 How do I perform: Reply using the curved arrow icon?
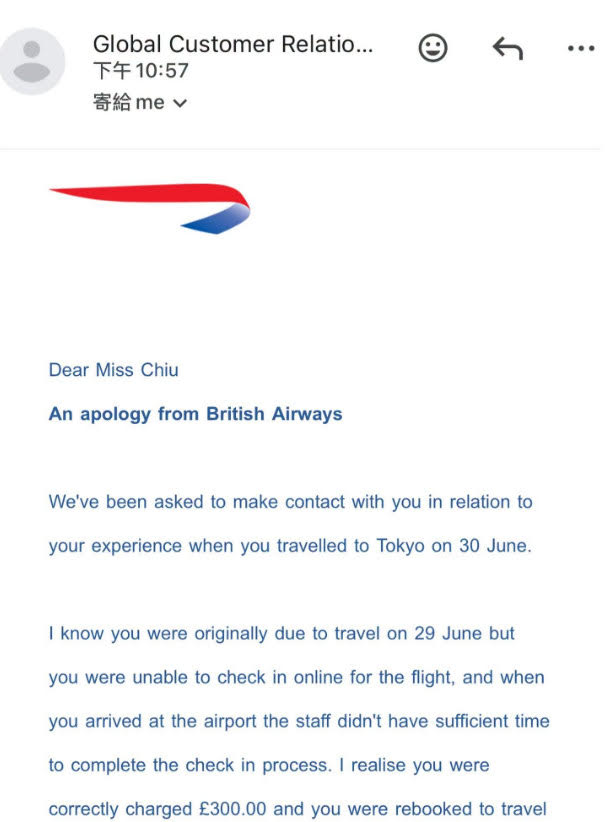(507, 48)
